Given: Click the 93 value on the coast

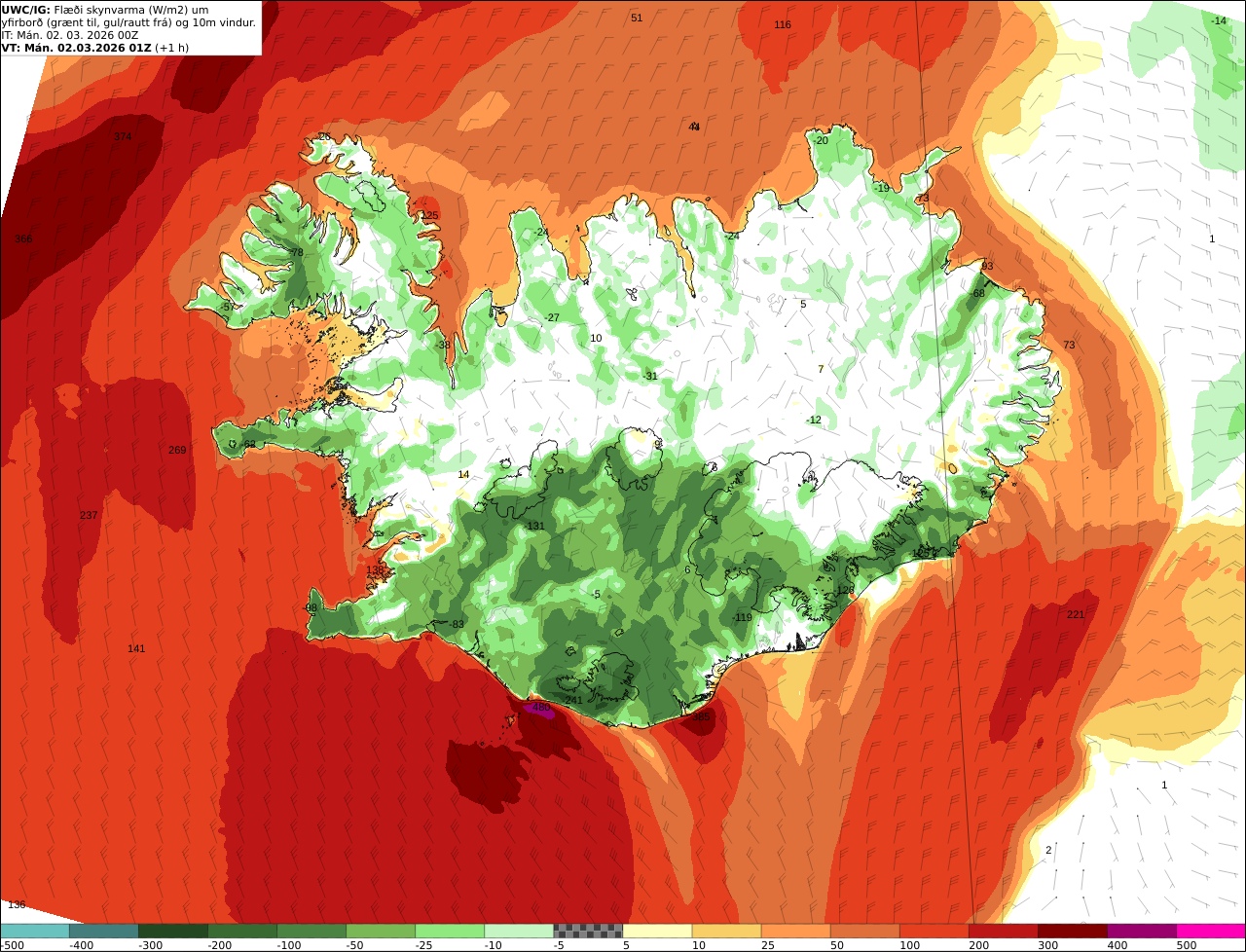Looking at the screenshot, I should coord(987,267).
